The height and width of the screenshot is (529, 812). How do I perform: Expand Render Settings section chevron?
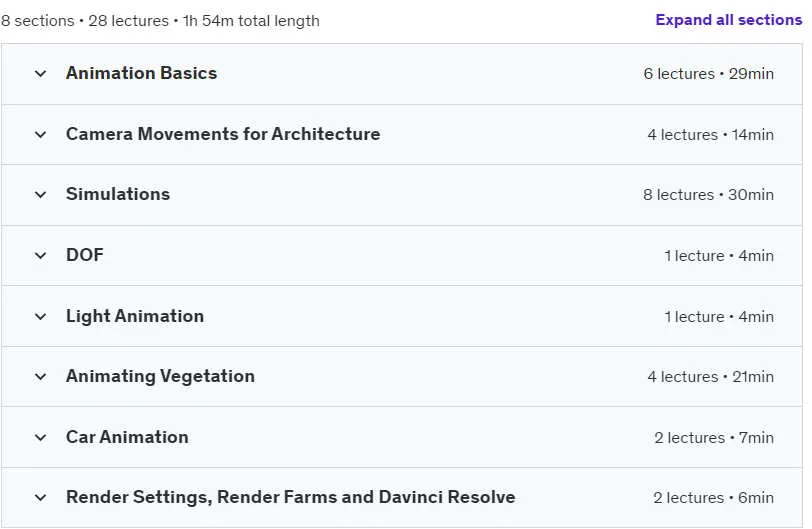(40, 498)
